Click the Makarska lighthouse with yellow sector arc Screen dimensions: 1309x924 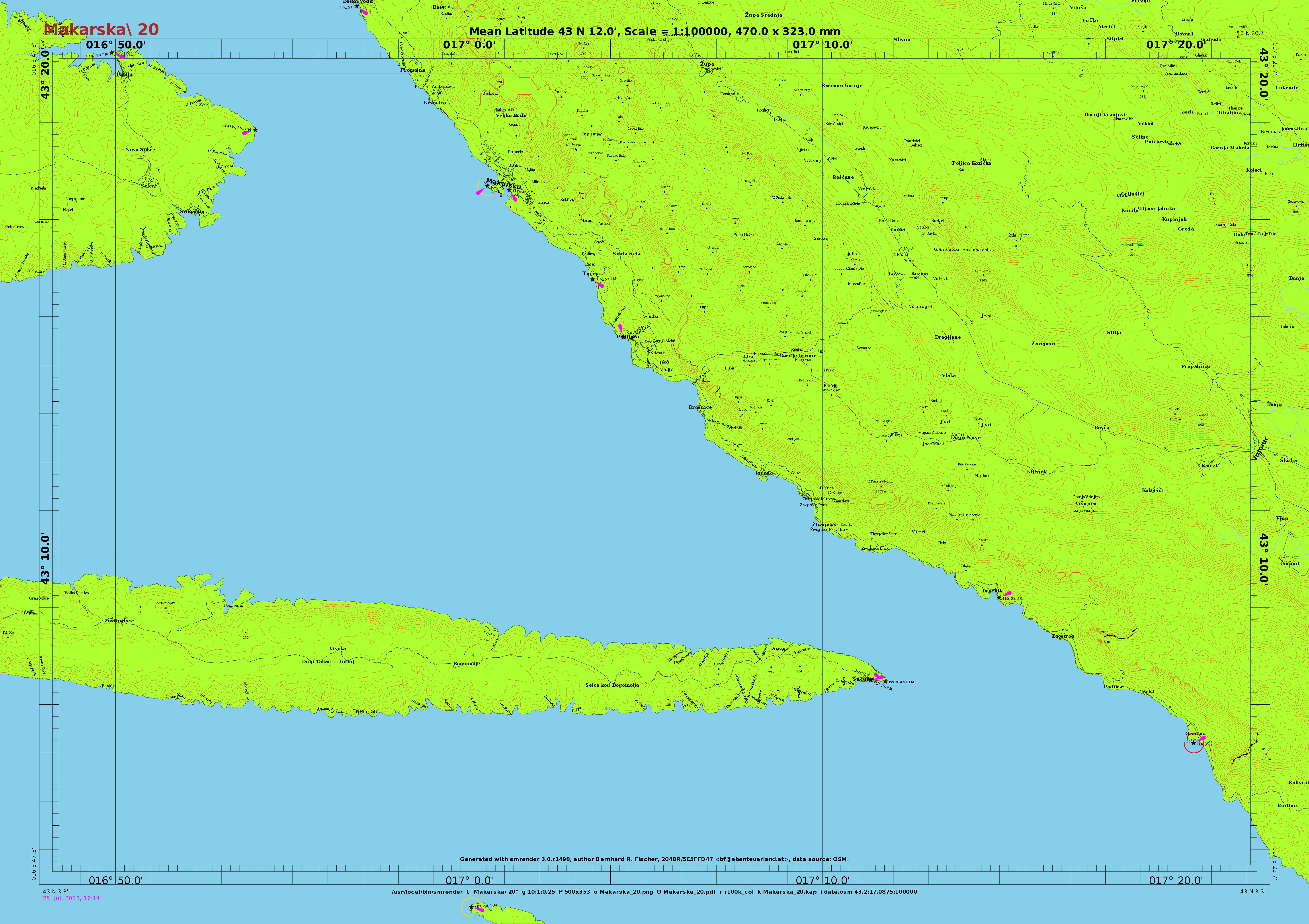tap(487, 186)
